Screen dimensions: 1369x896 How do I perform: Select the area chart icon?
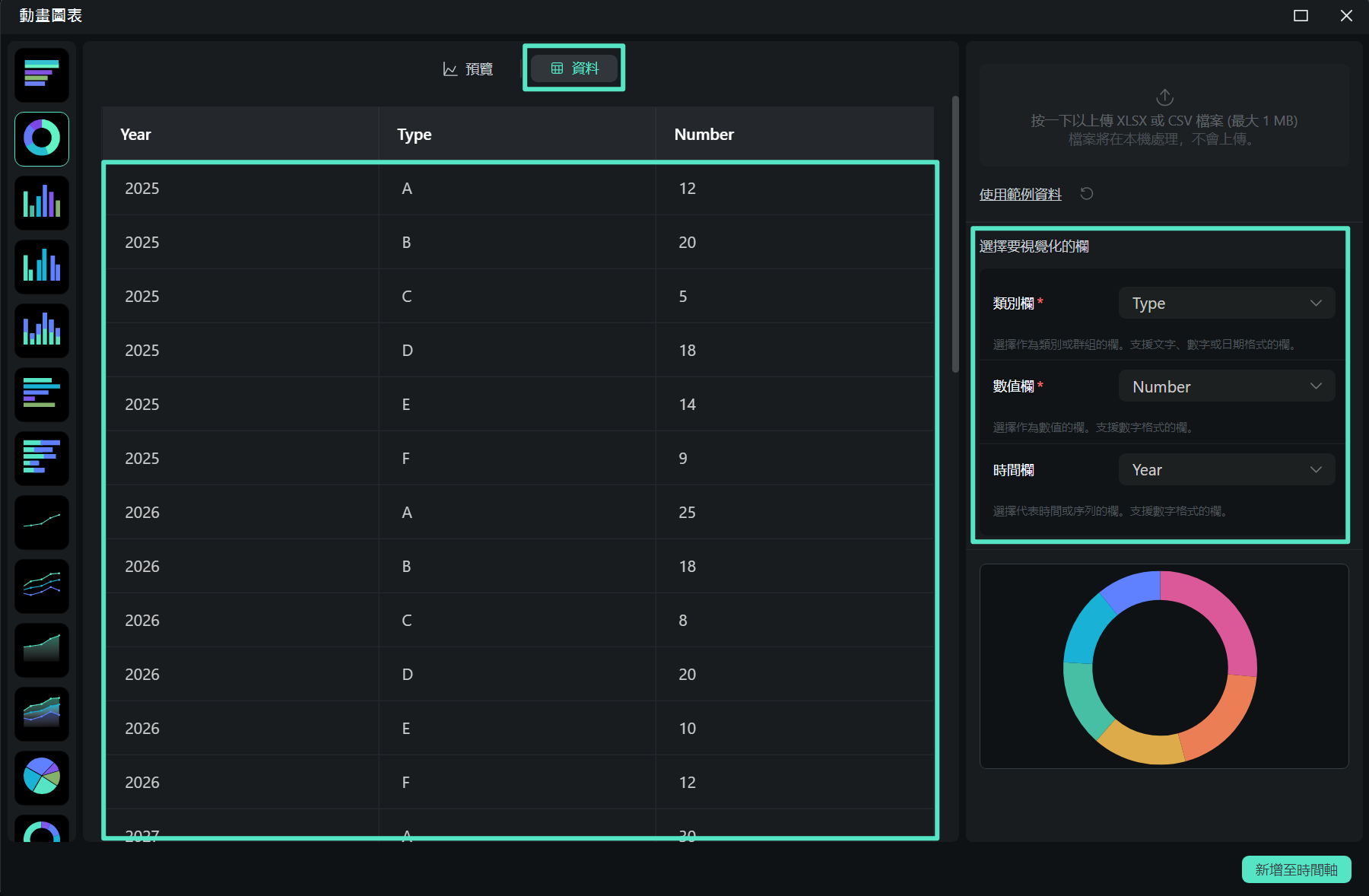[x=42, y=650]
